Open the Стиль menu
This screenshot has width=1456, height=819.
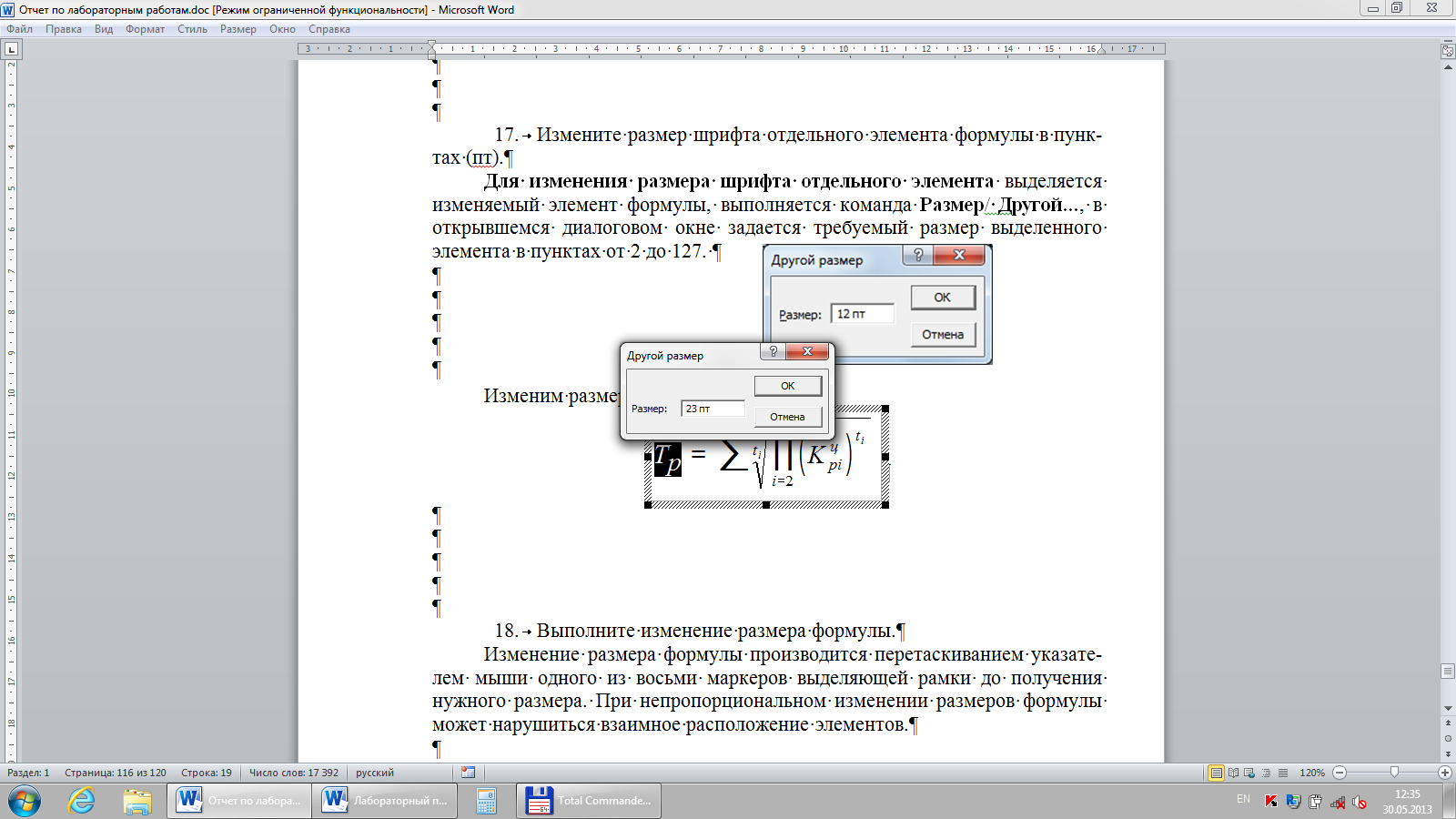[x=192, y=29]
